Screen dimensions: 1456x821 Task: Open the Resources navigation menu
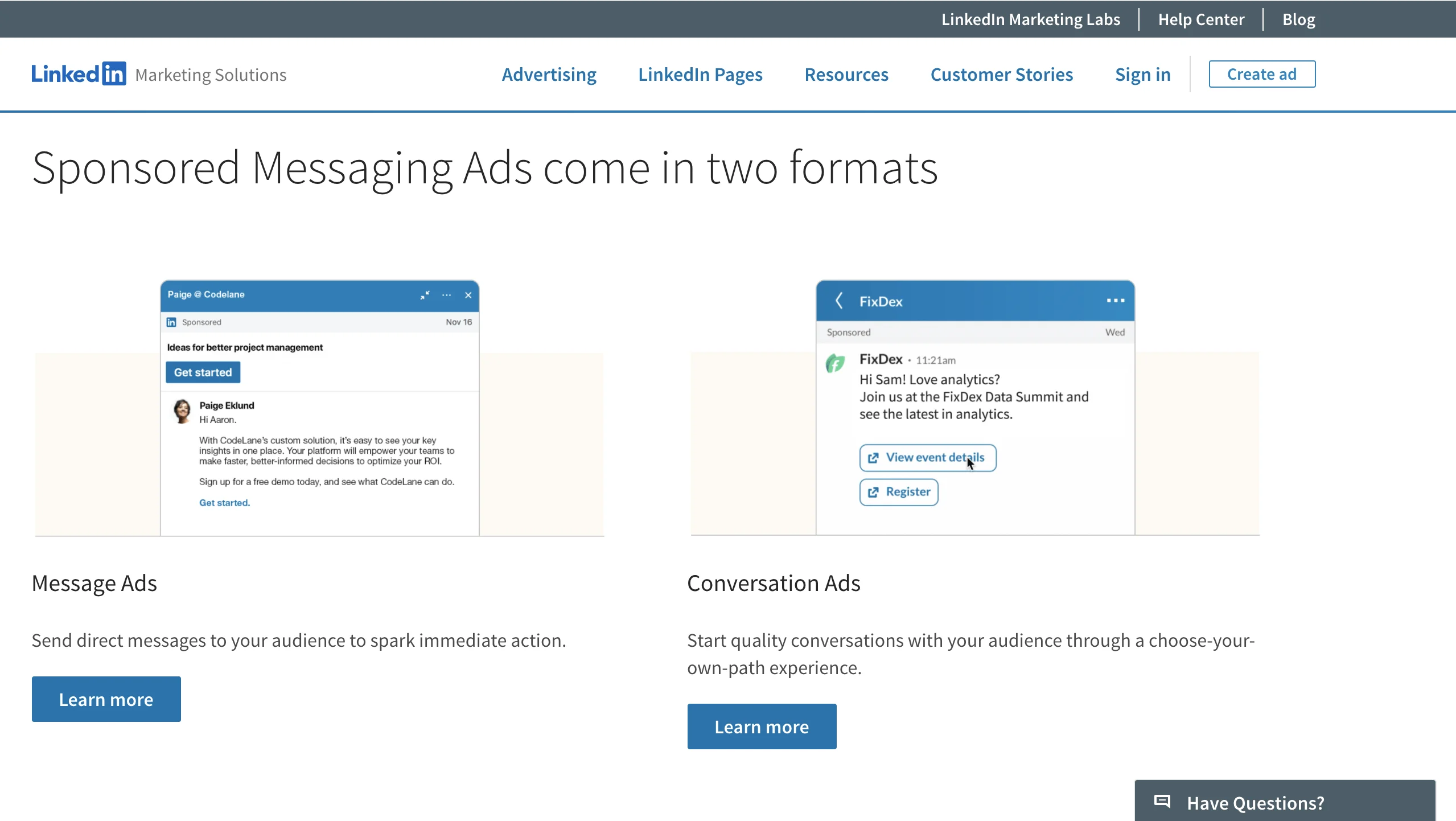point(846,74)
